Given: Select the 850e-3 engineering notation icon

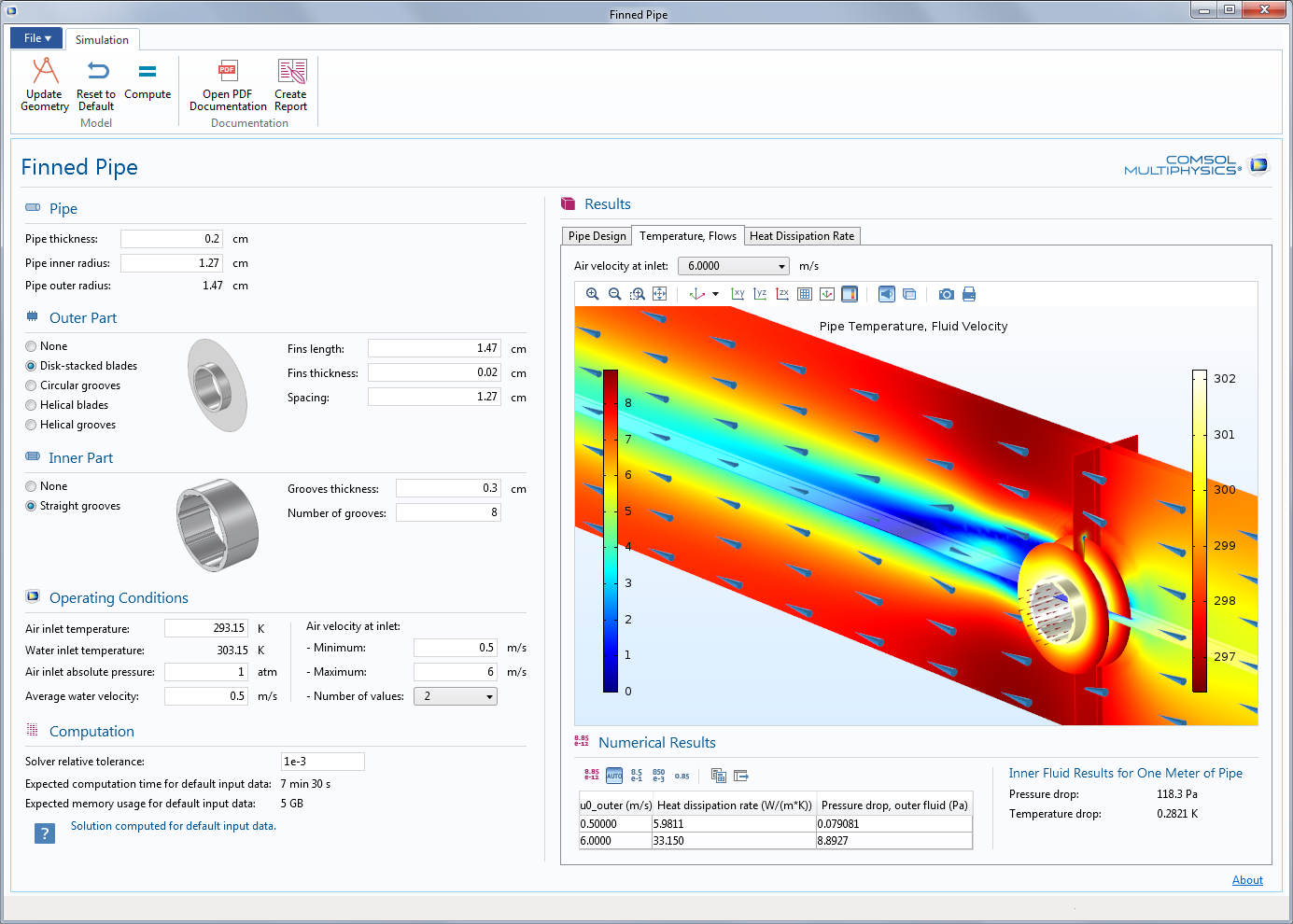Looking at the screenshot, I should coord(659,775).
